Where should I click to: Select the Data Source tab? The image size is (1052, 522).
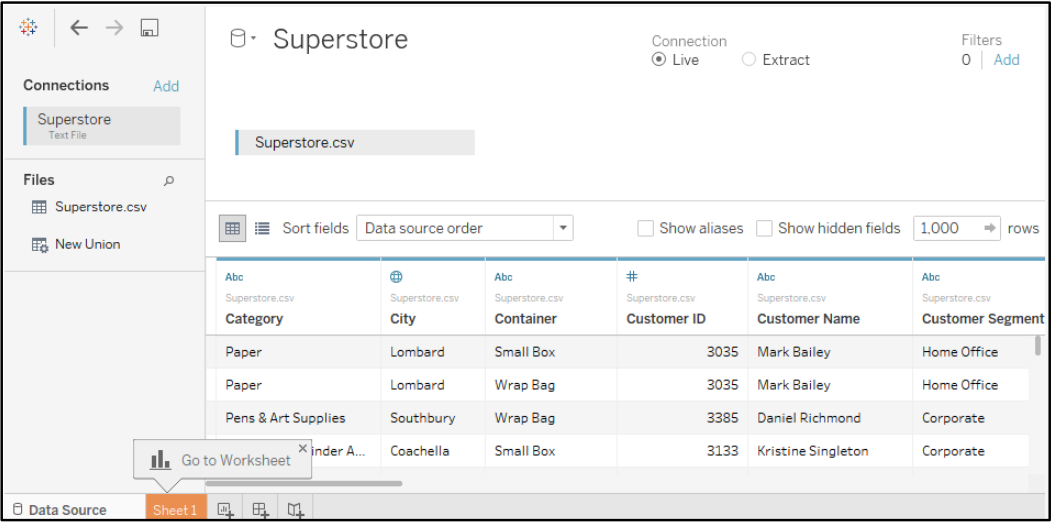(x=60, y=510)
